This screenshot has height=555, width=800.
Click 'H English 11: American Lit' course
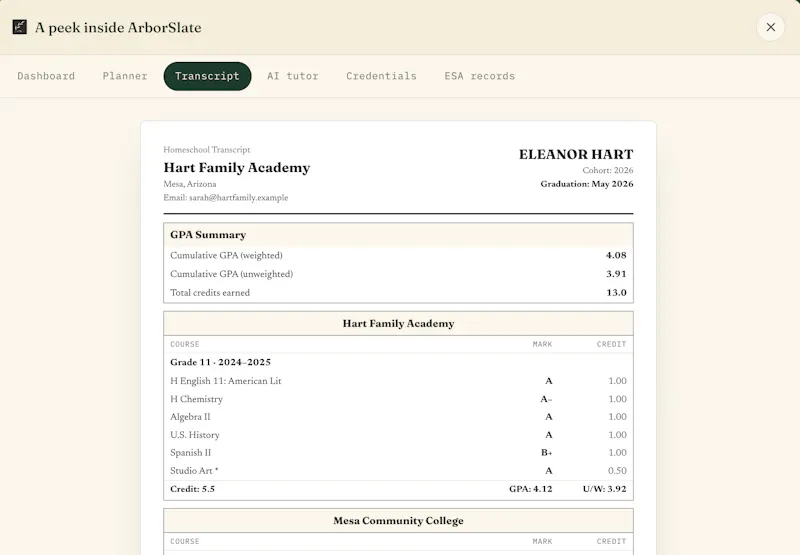tap(226, 381)
